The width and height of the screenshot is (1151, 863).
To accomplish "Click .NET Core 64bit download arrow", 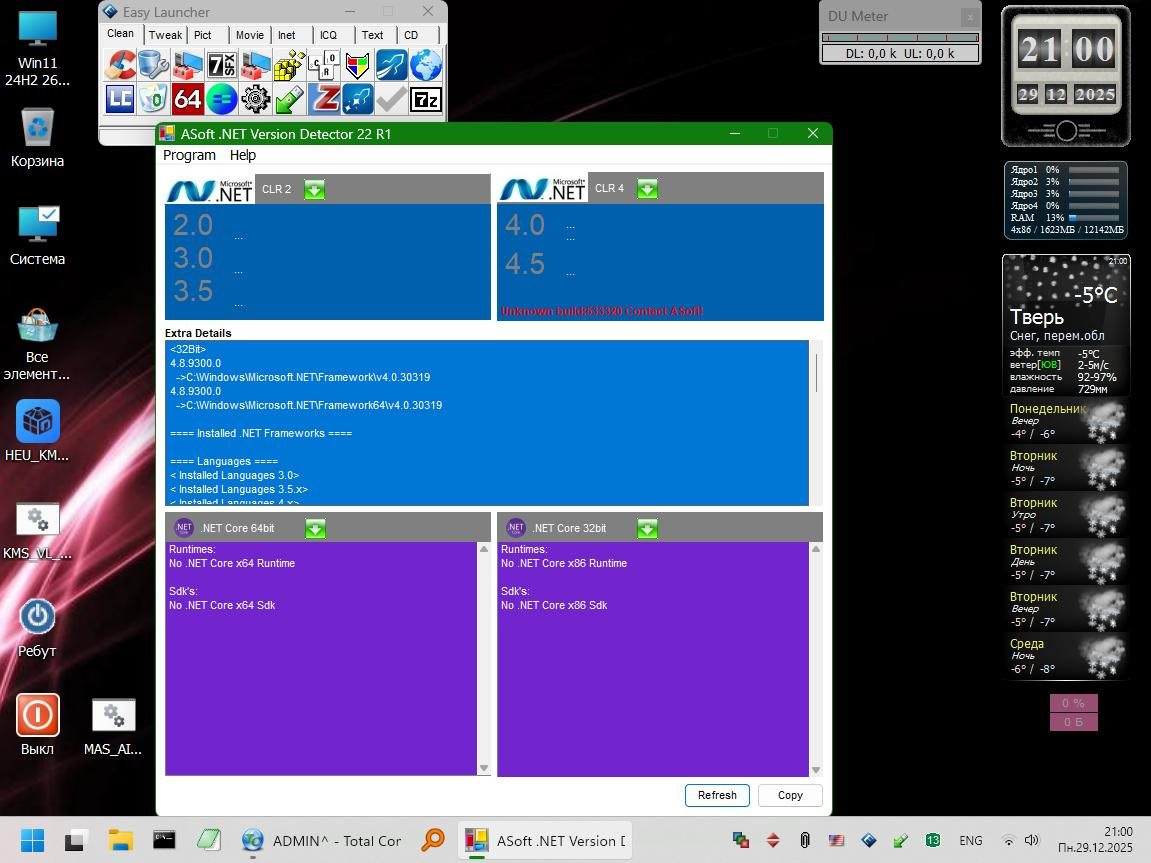I will [x=315, y=528].
